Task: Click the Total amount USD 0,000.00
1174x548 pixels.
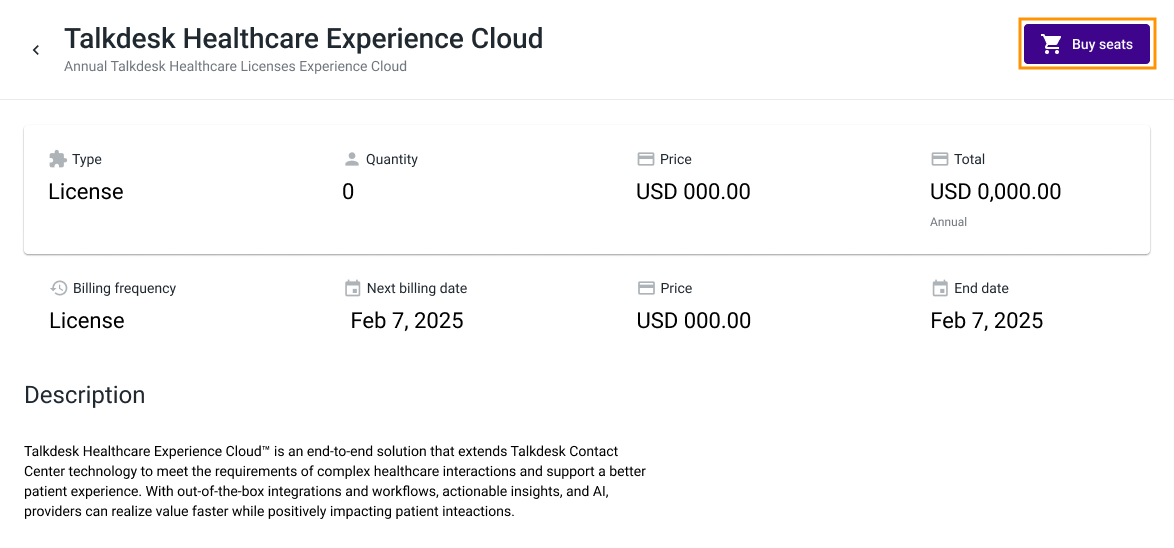Action: [995, 192]
